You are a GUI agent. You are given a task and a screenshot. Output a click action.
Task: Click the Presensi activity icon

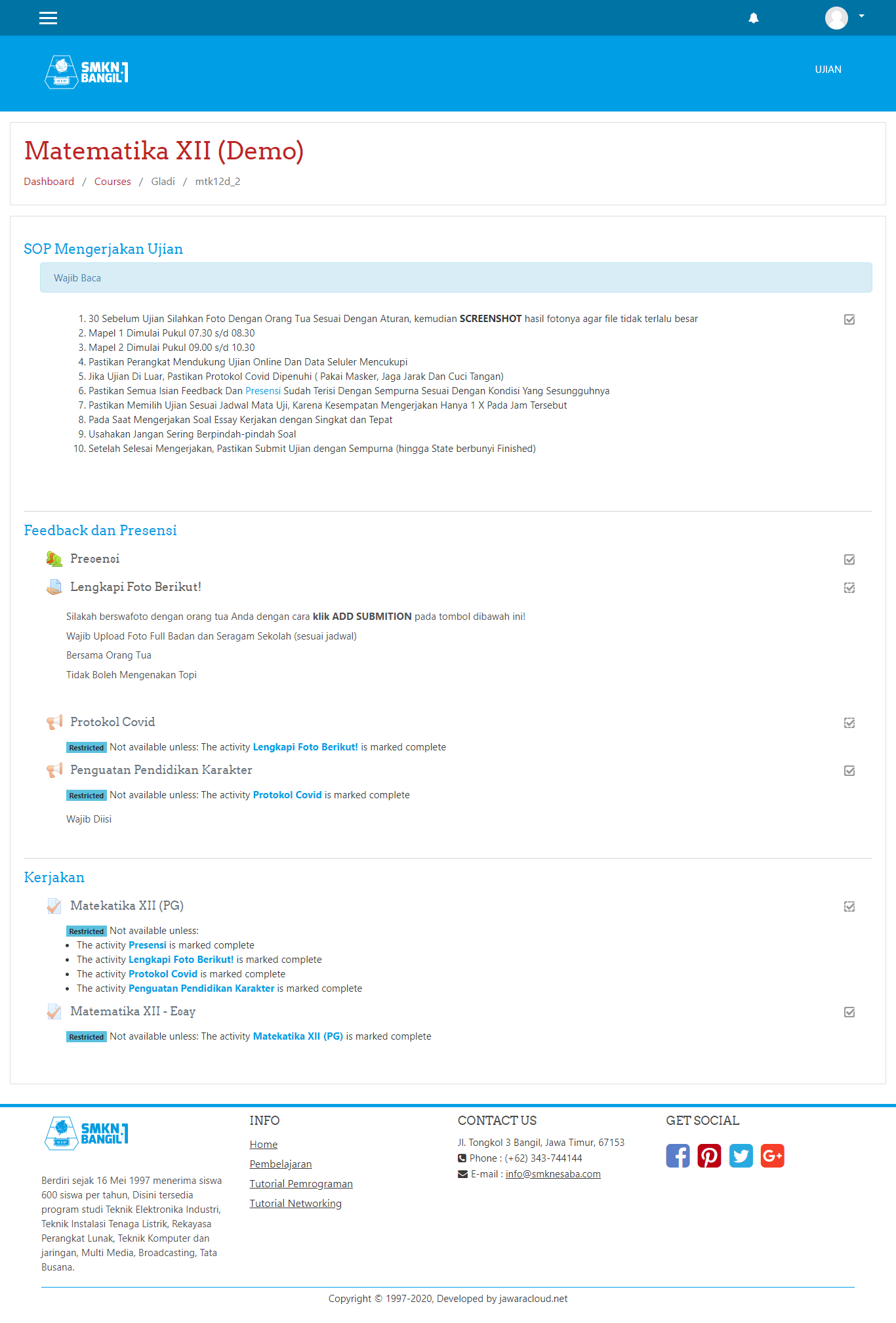pos(54,559)
